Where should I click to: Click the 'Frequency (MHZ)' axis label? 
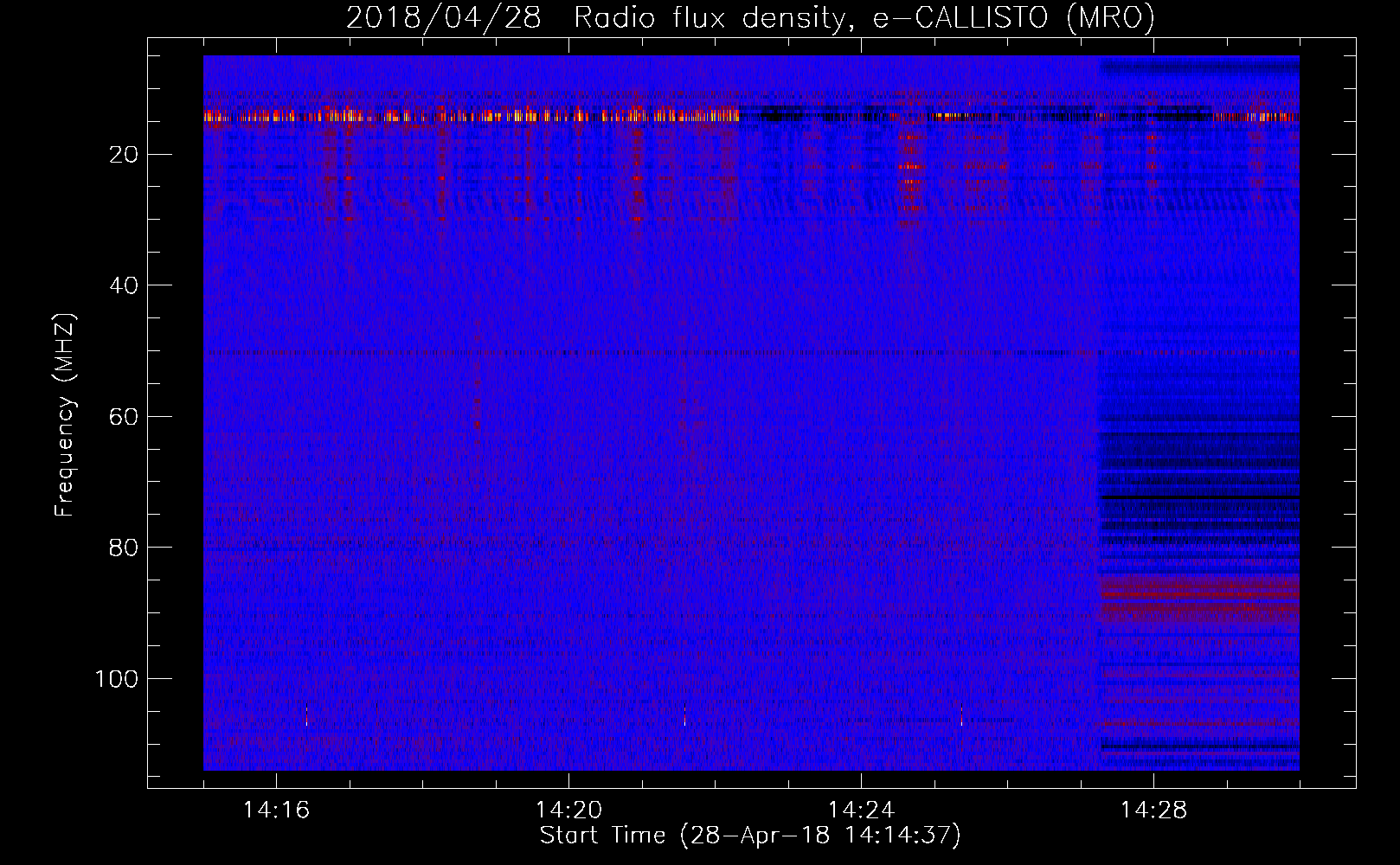pos(65,414)
